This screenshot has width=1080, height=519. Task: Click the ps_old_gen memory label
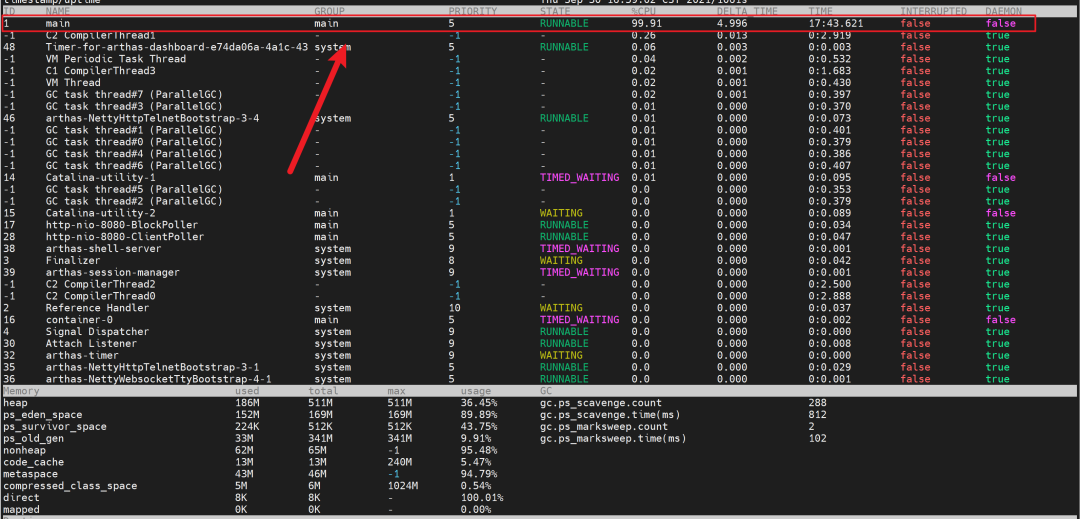coord(33,438)
